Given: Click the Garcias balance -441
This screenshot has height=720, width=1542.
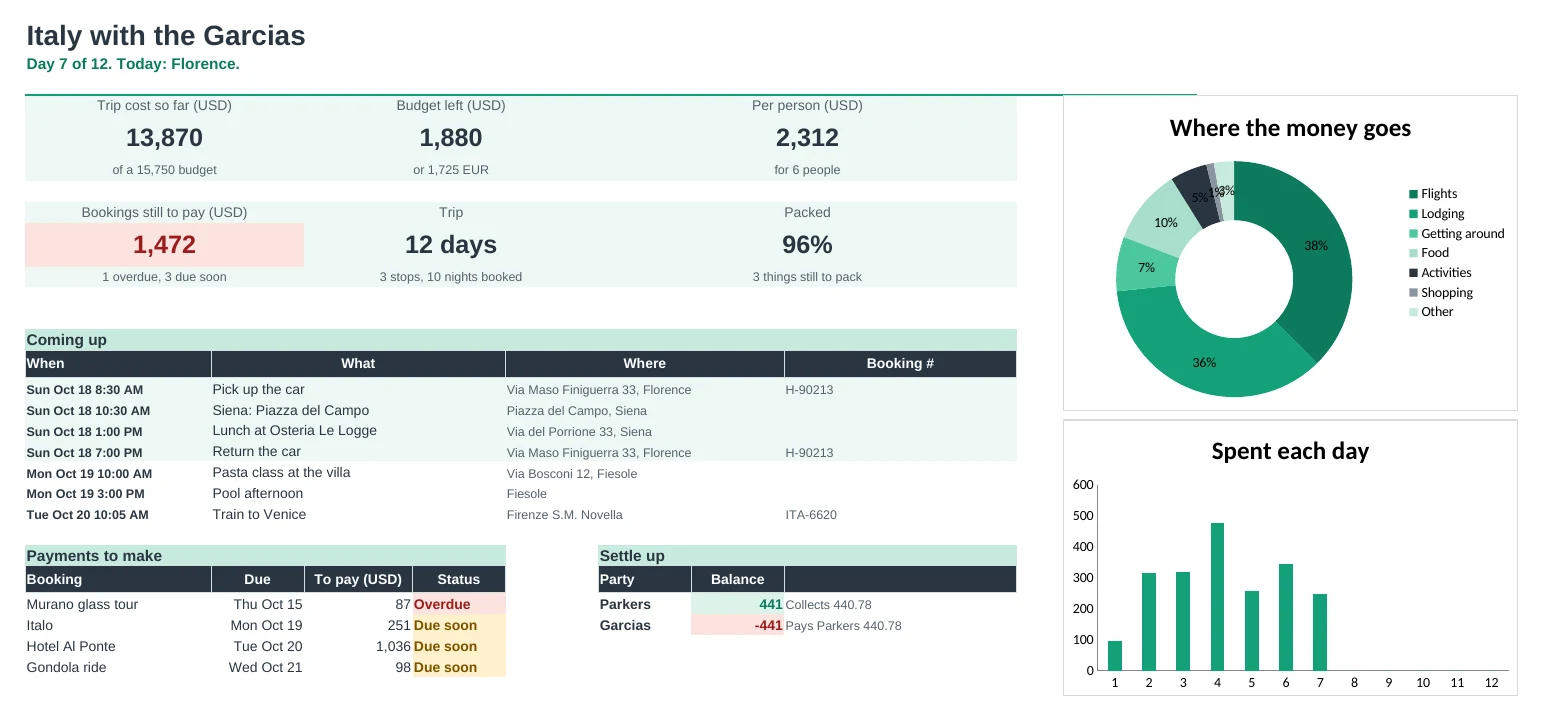Looking at the screenshot, I should pos(738,626).
